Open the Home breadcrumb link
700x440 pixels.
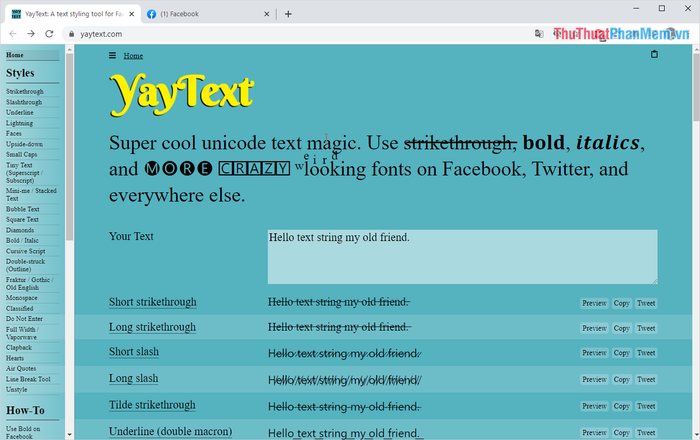pos(133,56)
